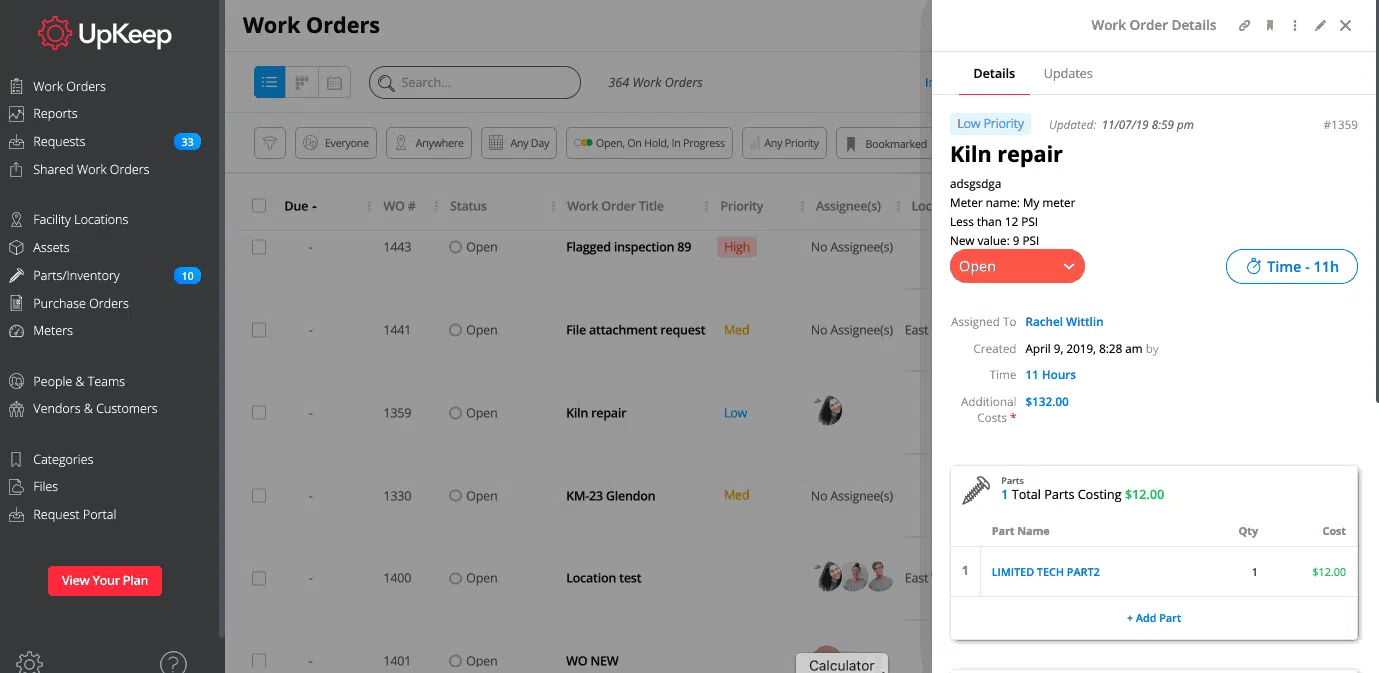
Task: Open the three-dot more options menu
Action: coord(1295,26)
